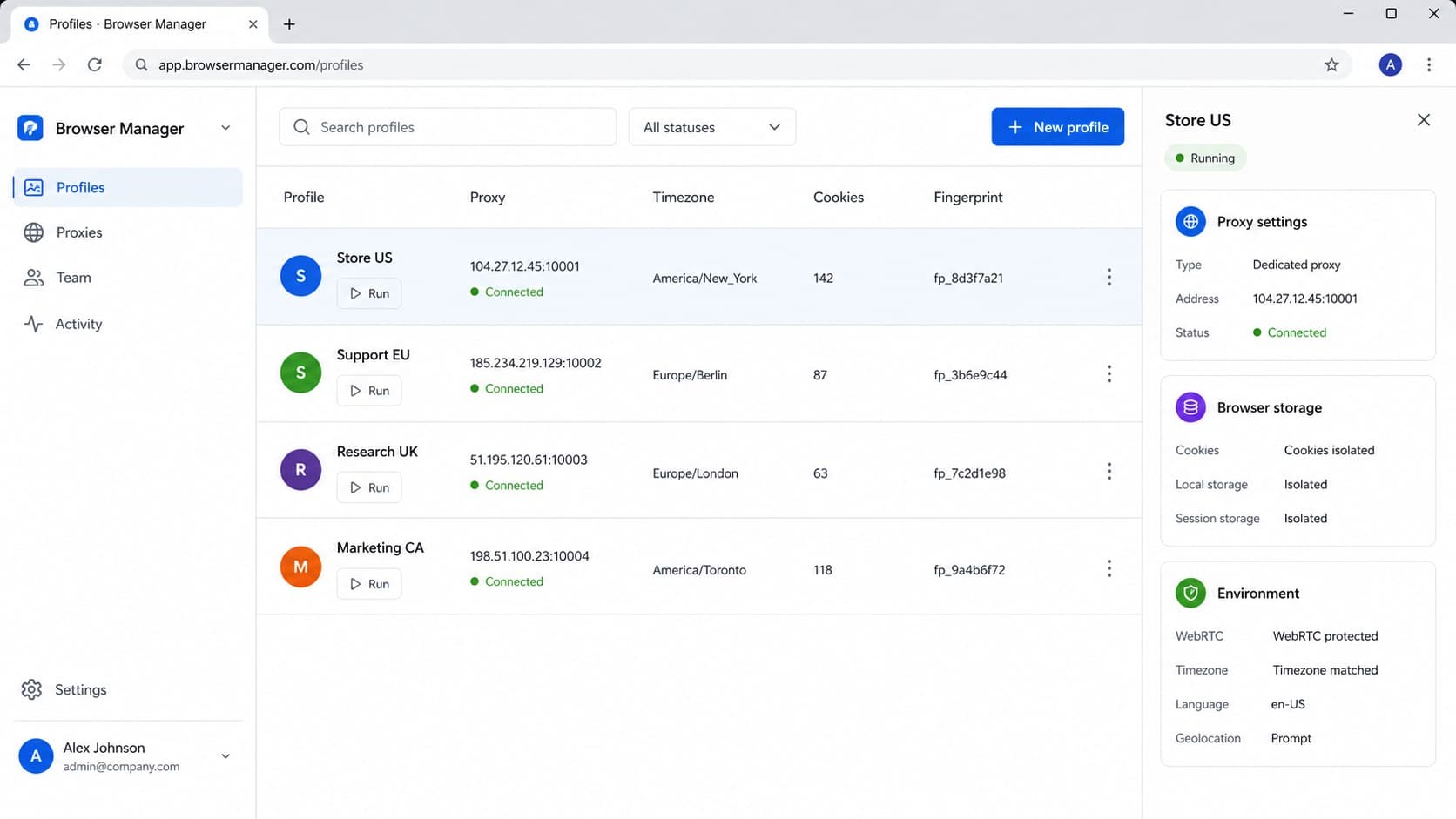Open three-dot menu for Marketing CA profile
Screen dimensions: 1456x819
point(1109,568)
